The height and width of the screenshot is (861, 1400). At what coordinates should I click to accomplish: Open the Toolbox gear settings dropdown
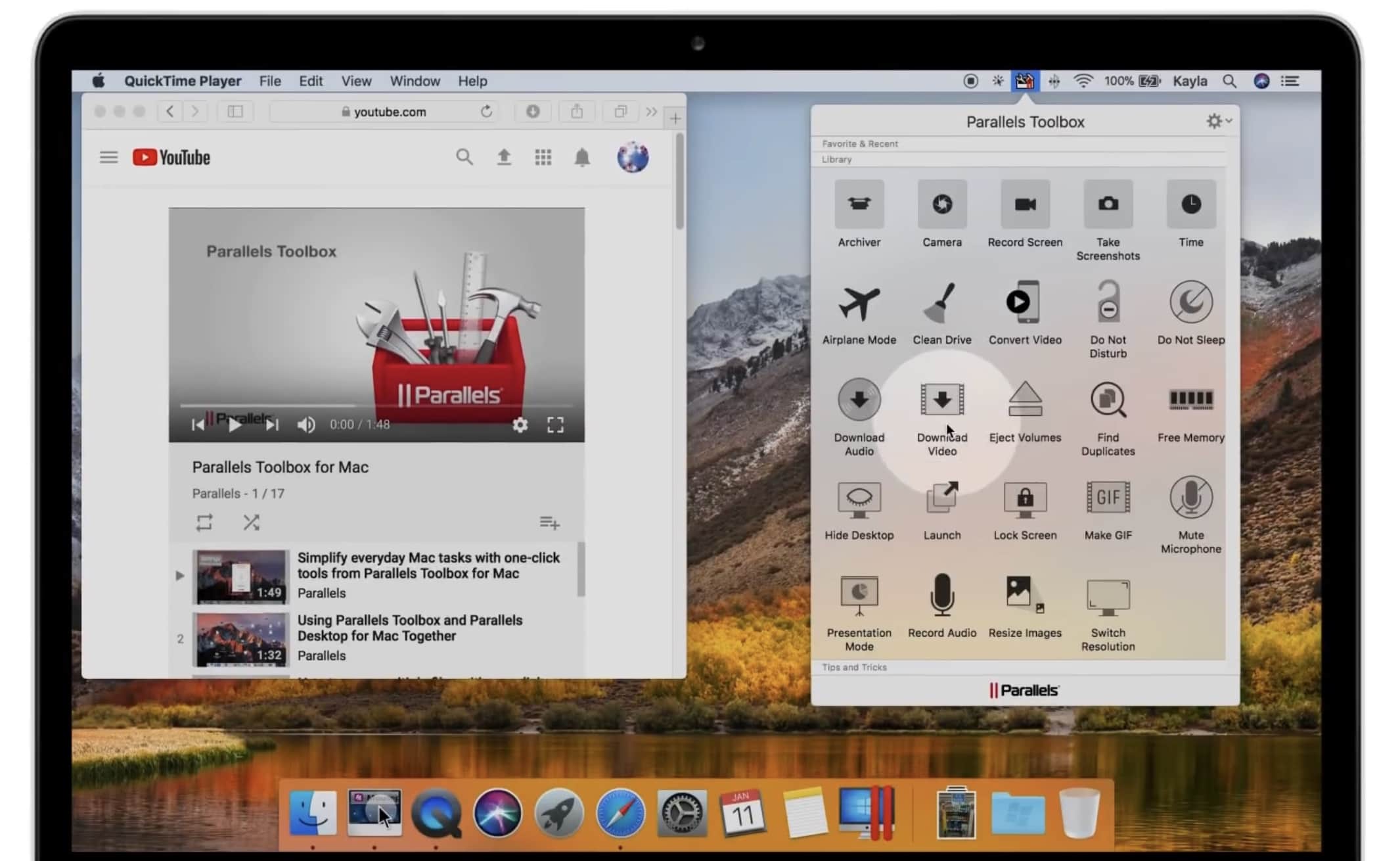tap(1217, 122)
